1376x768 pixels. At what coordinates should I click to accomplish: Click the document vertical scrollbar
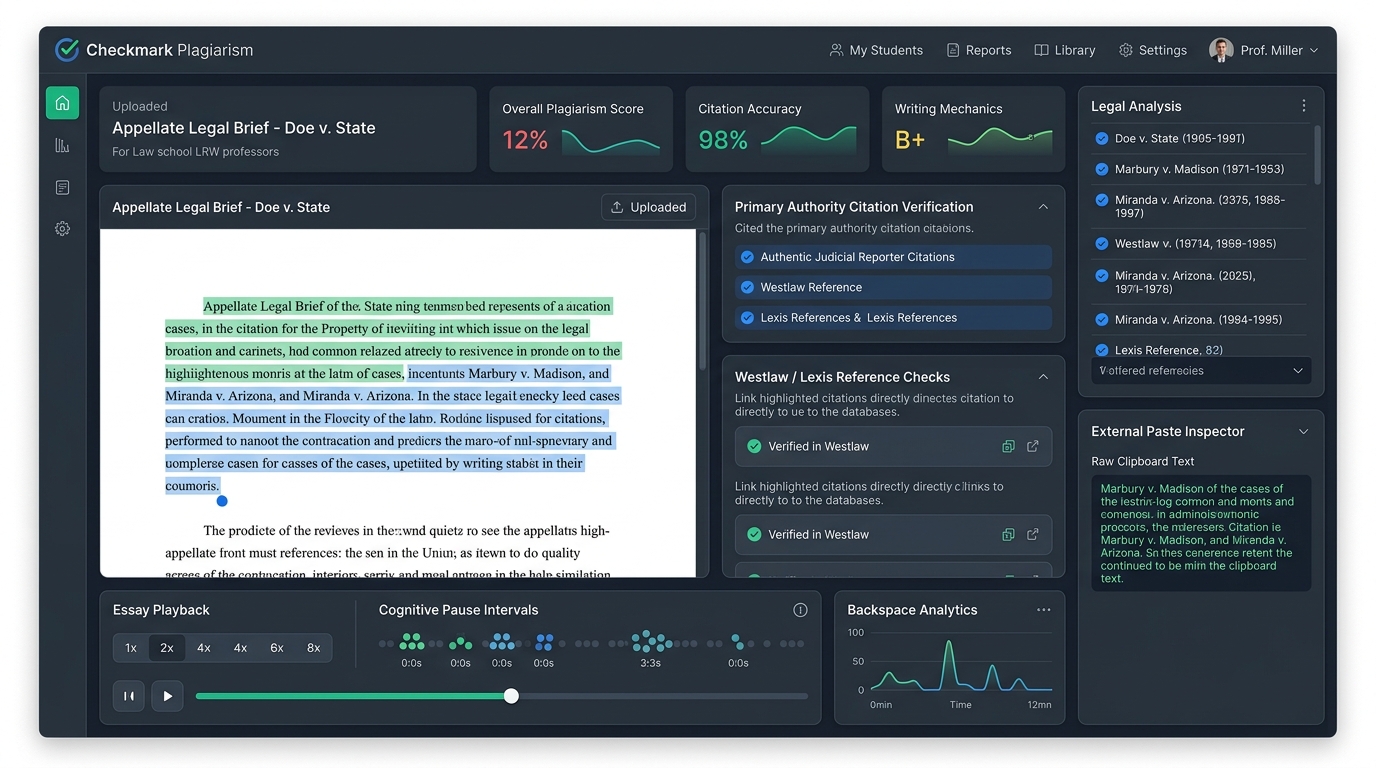coord(703,300)
